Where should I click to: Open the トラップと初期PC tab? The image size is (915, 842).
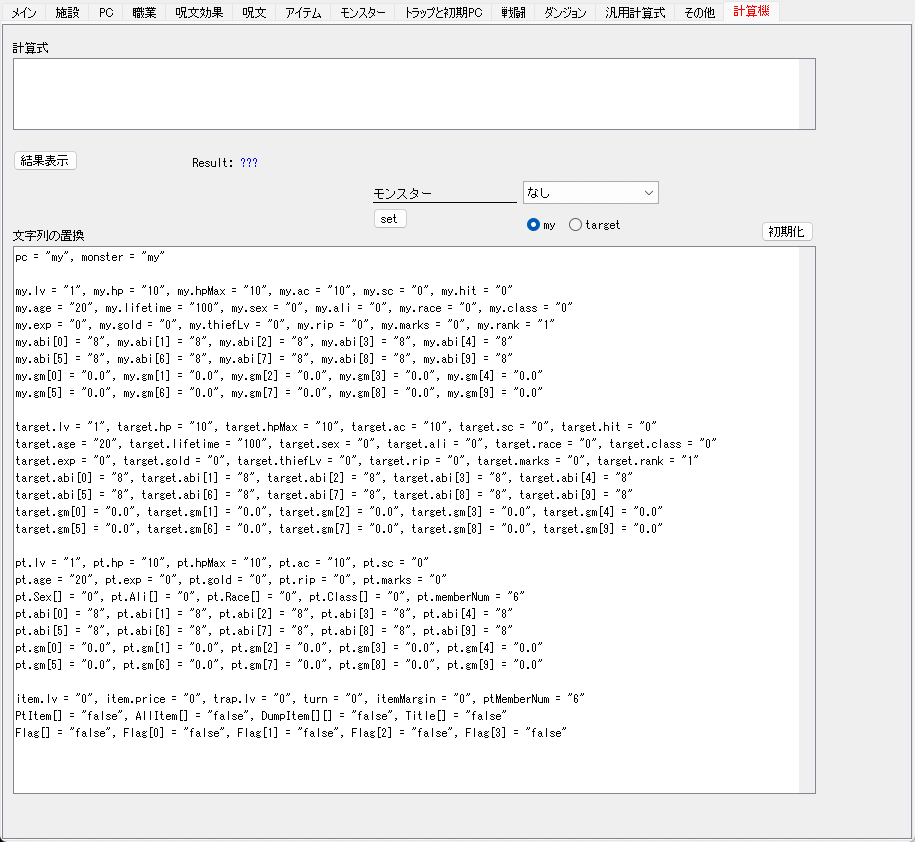tap(443, 12)
